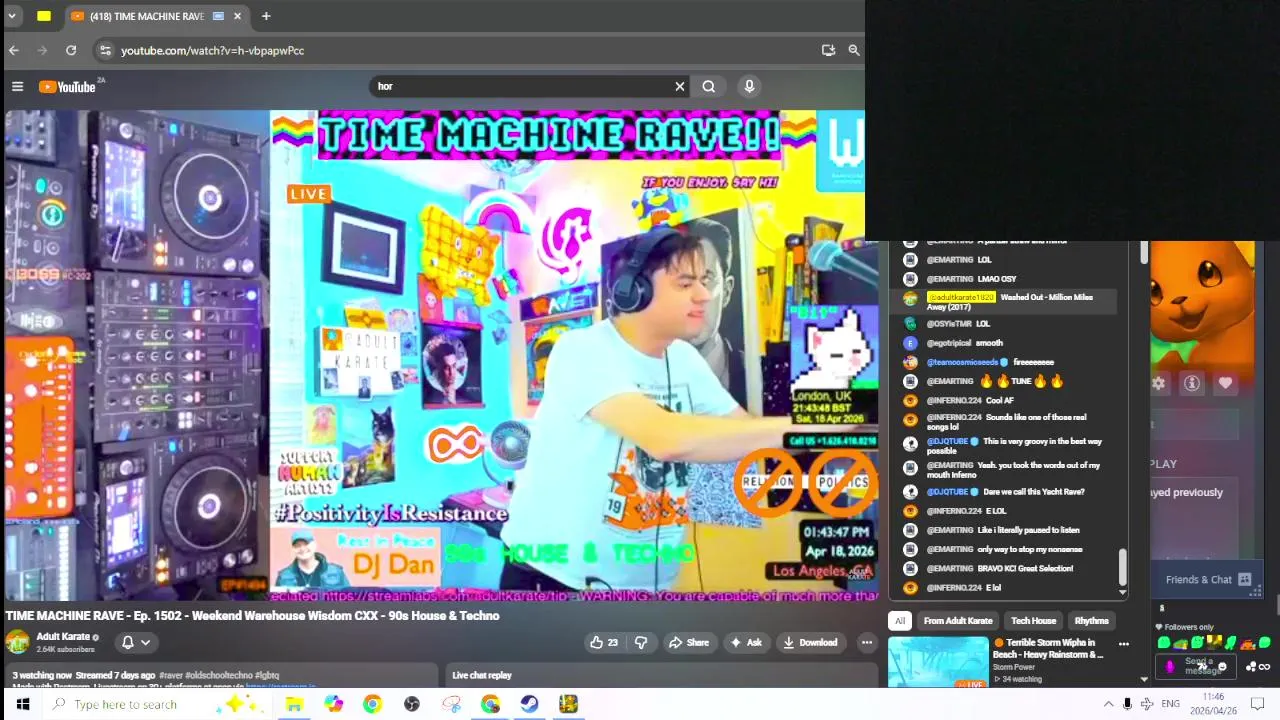Run search with the magnifier button

pyautogui.click(x=709, y=86)
